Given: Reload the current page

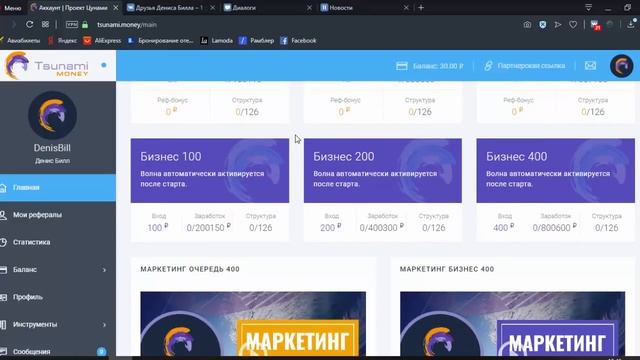Looking at the screenshot, I should (29, 24).
